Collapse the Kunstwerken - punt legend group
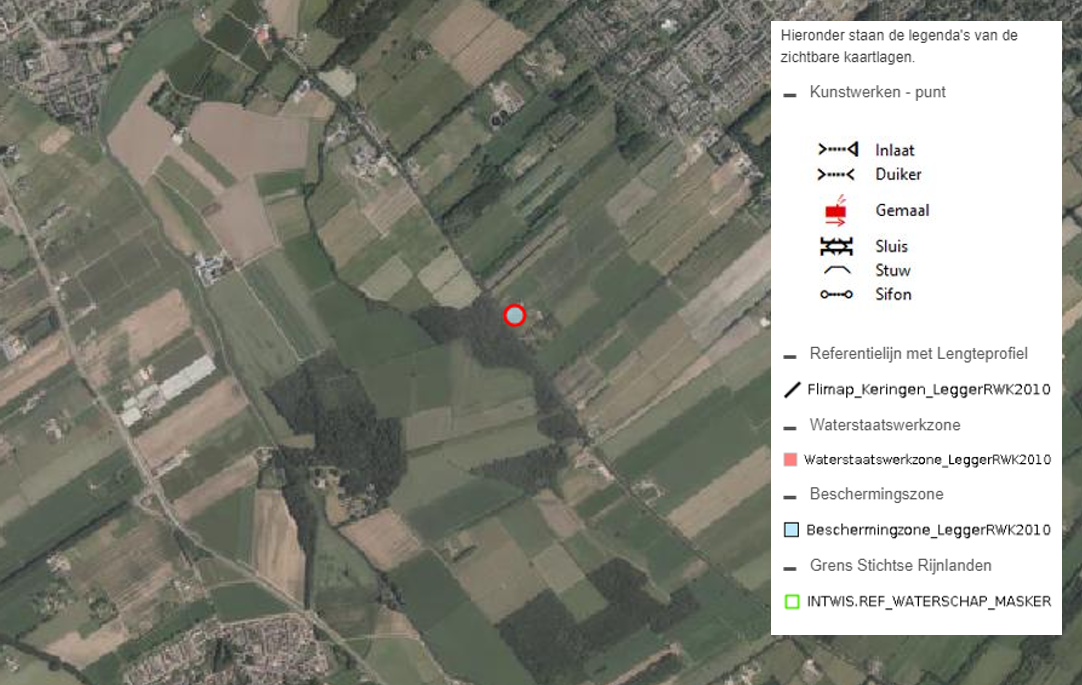 coord(790,95)
